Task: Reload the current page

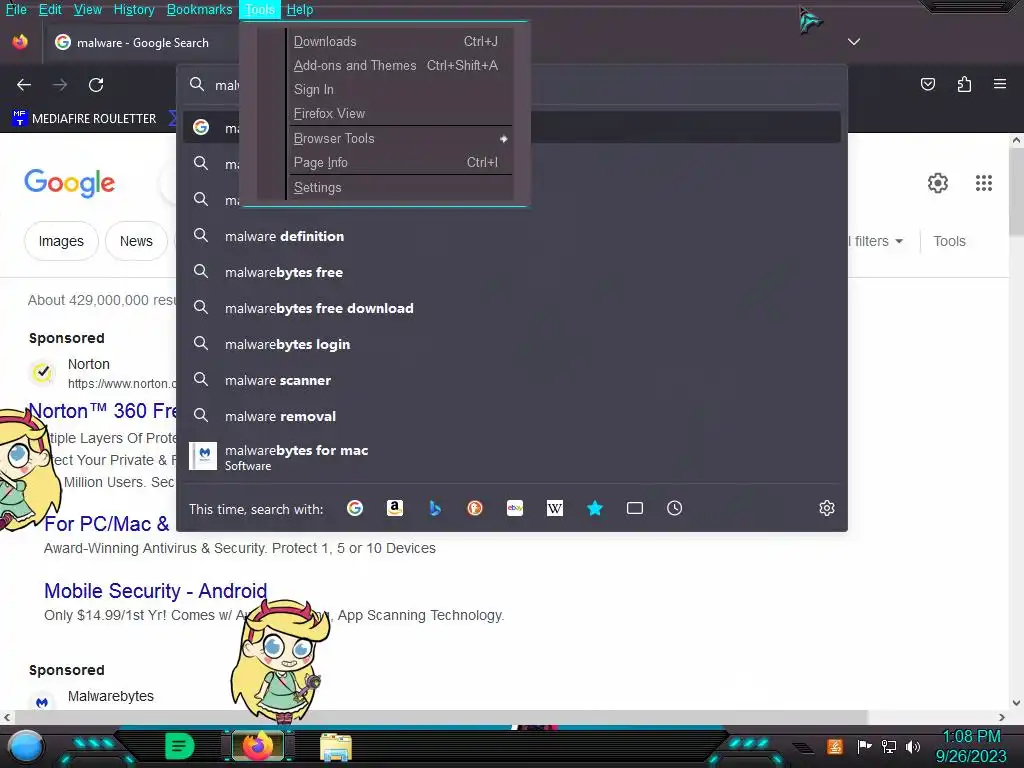Action: pyautogui.click(x=96, y=85)
